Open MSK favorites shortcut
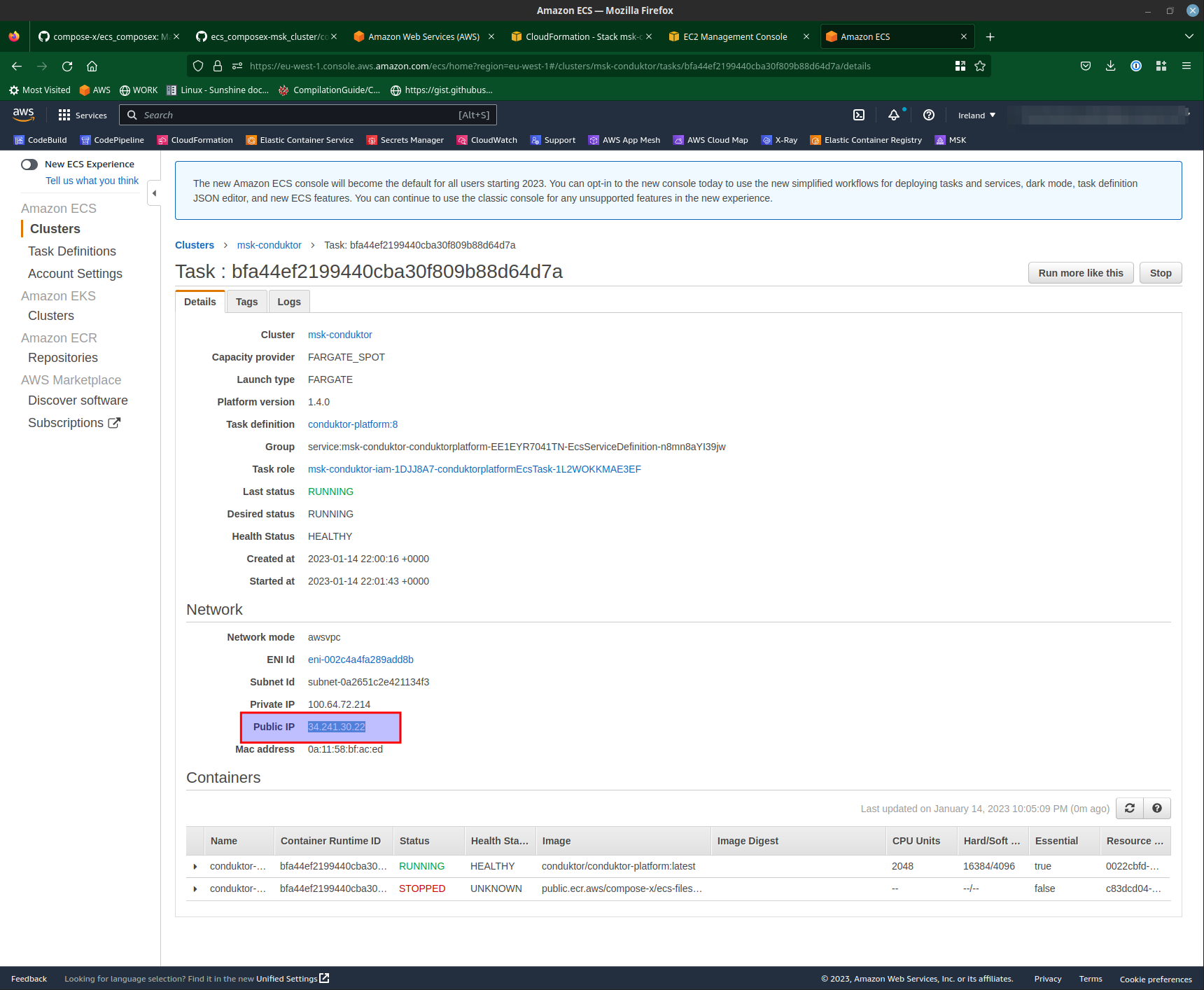1204x990 pixels. (951, 140)
